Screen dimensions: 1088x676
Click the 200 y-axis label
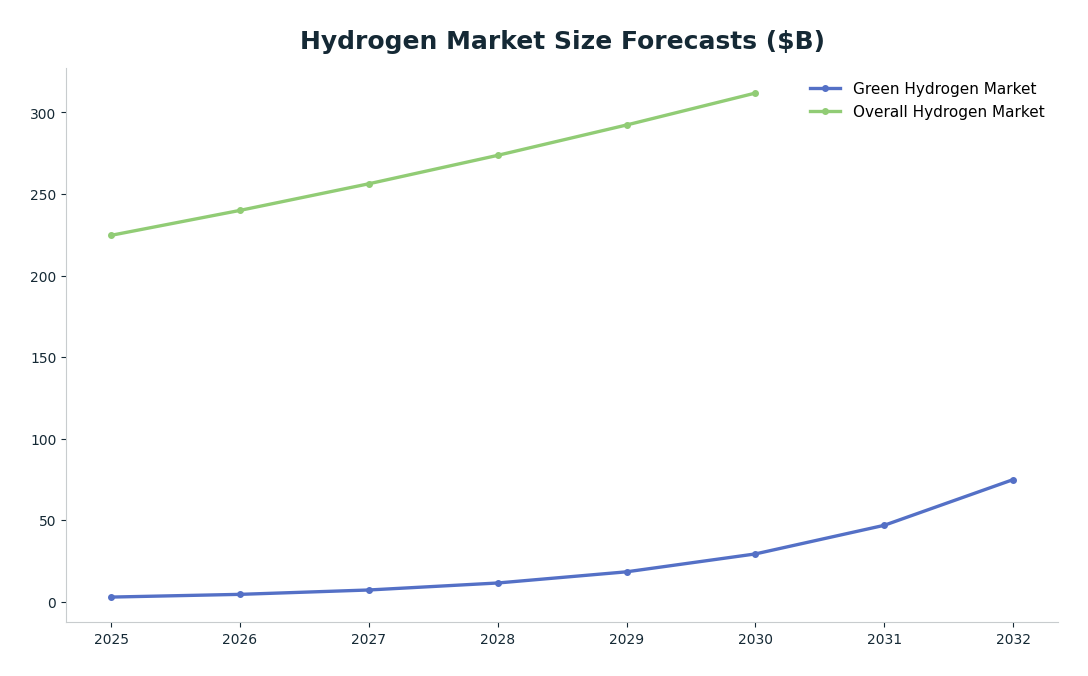(44, 277)
